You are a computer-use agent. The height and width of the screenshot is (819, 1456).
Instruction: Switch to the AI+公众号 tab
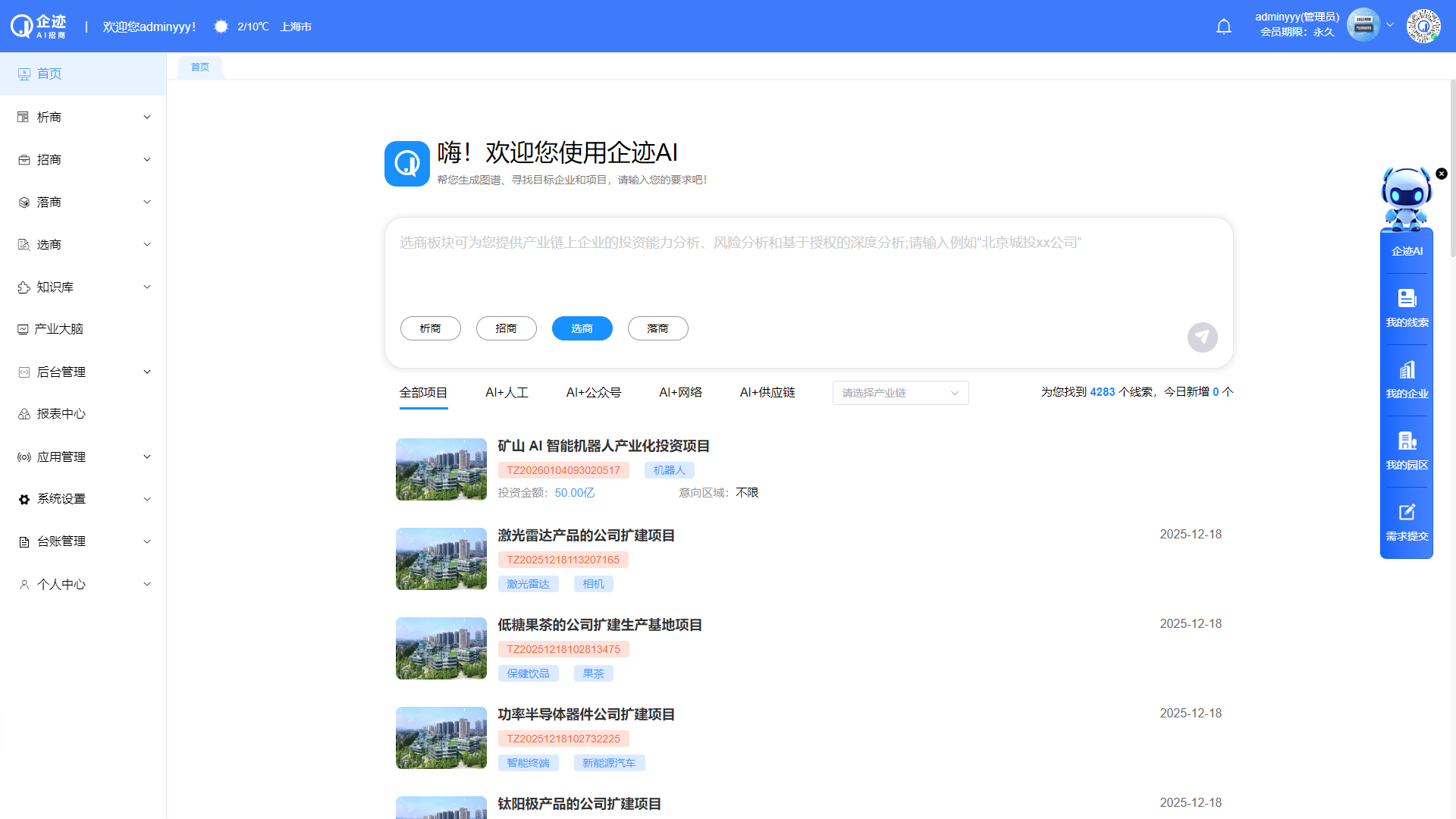[x=594, y=392]
